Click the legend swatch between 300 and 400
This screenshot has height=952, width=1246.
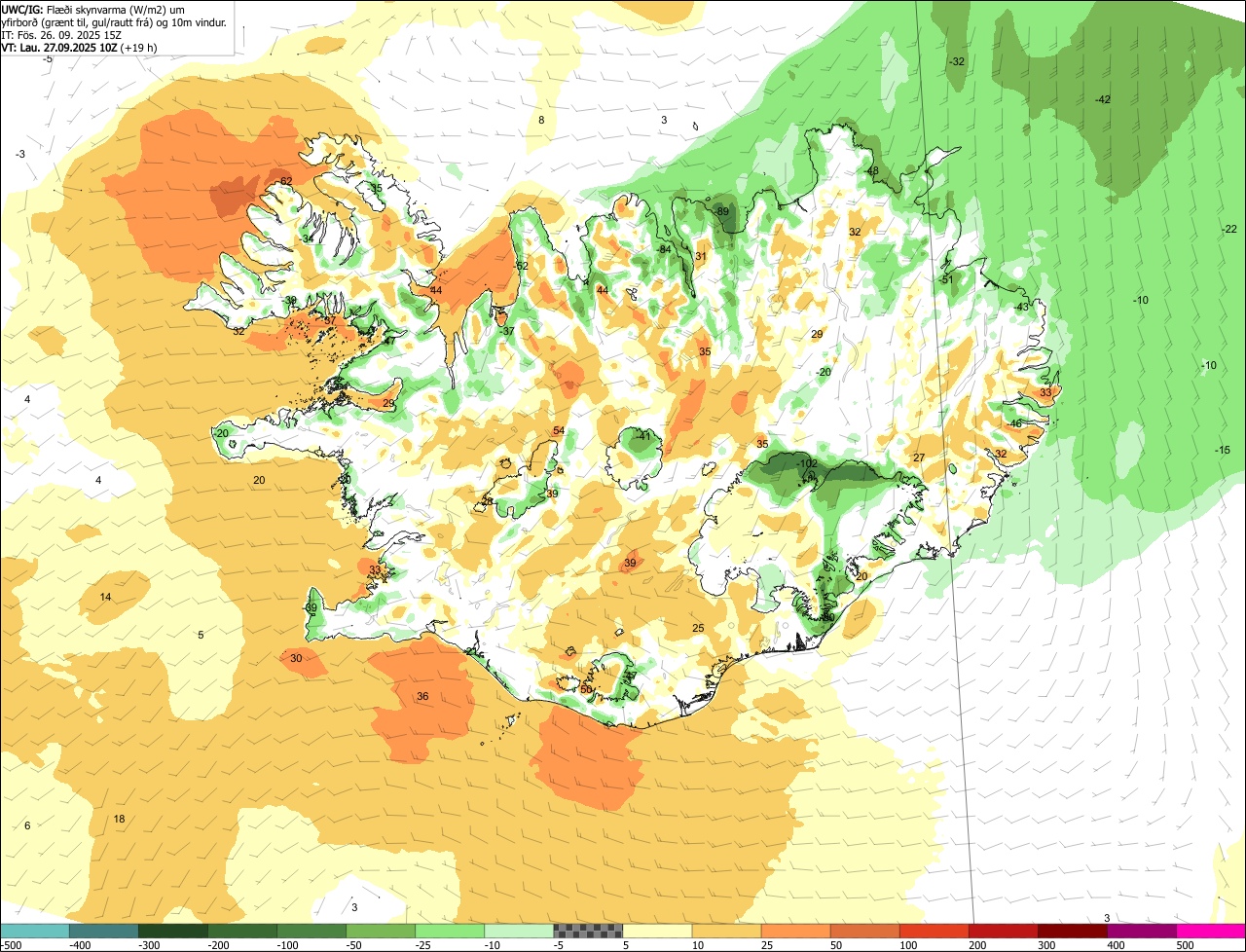coord(1072,931)
